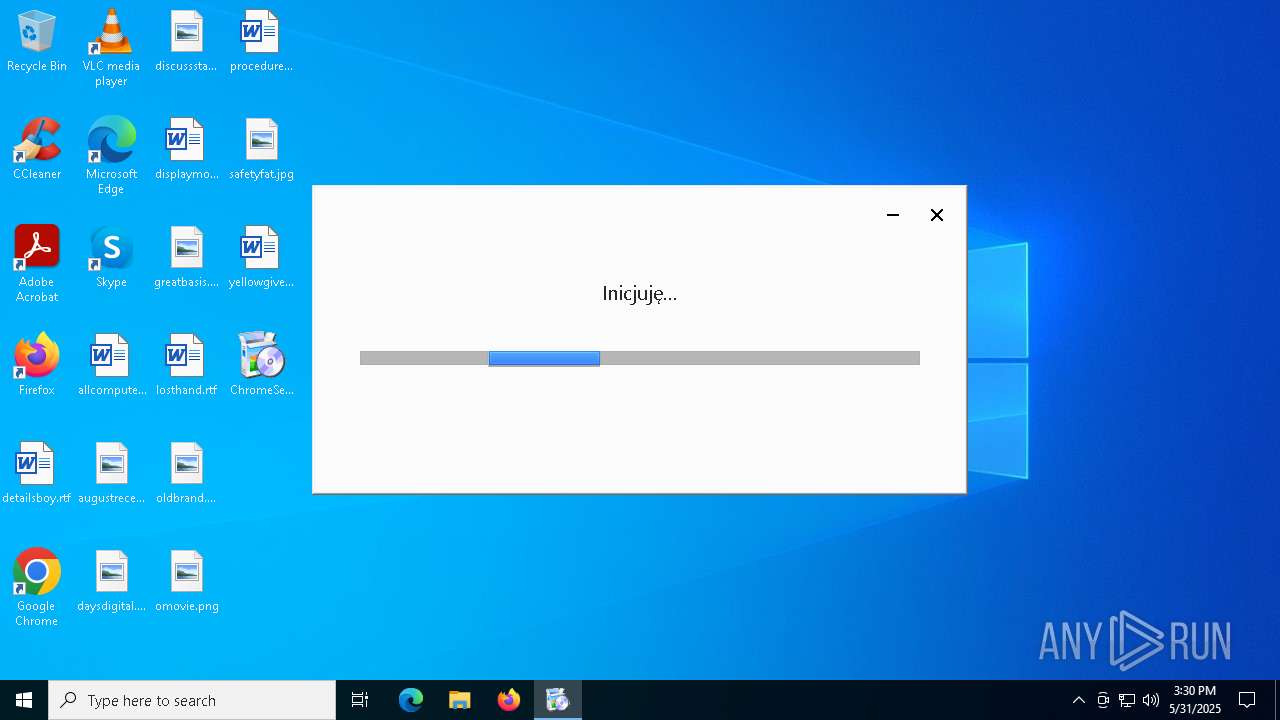Click the installer progress bar
The height and width of the screenshot is (720, 1280).
click(640, 358)
